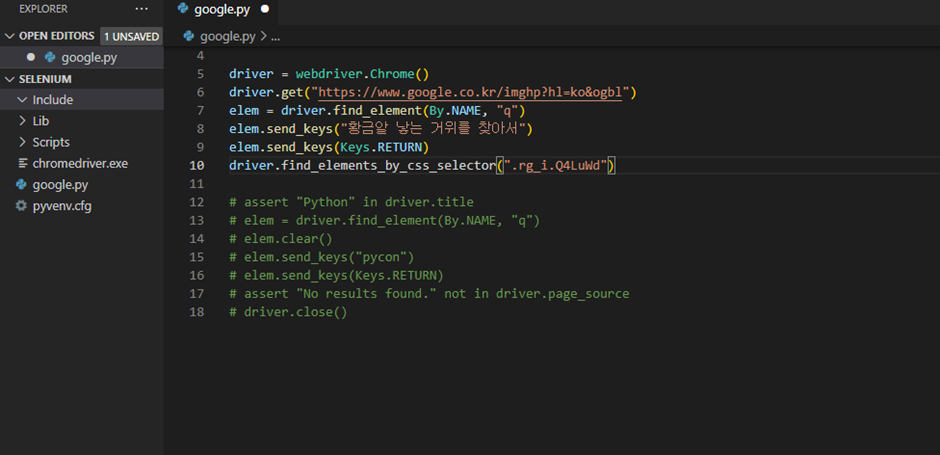Viewport: 940px width, 455px height.
Task: Click webdriver.Chrome() on line 5
Action: 362,74
